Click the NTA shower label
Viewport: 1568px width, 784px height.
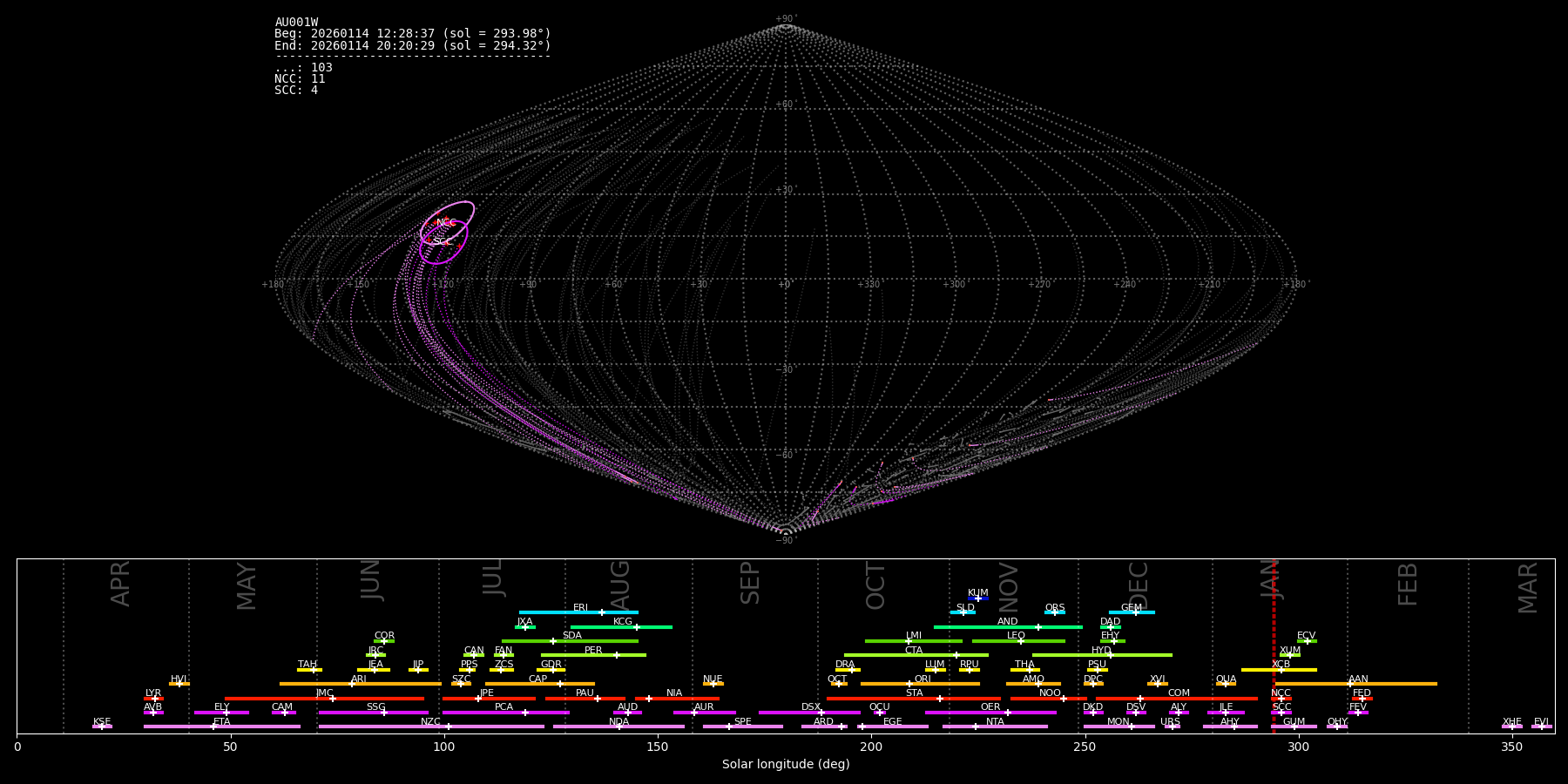[995, 722]
